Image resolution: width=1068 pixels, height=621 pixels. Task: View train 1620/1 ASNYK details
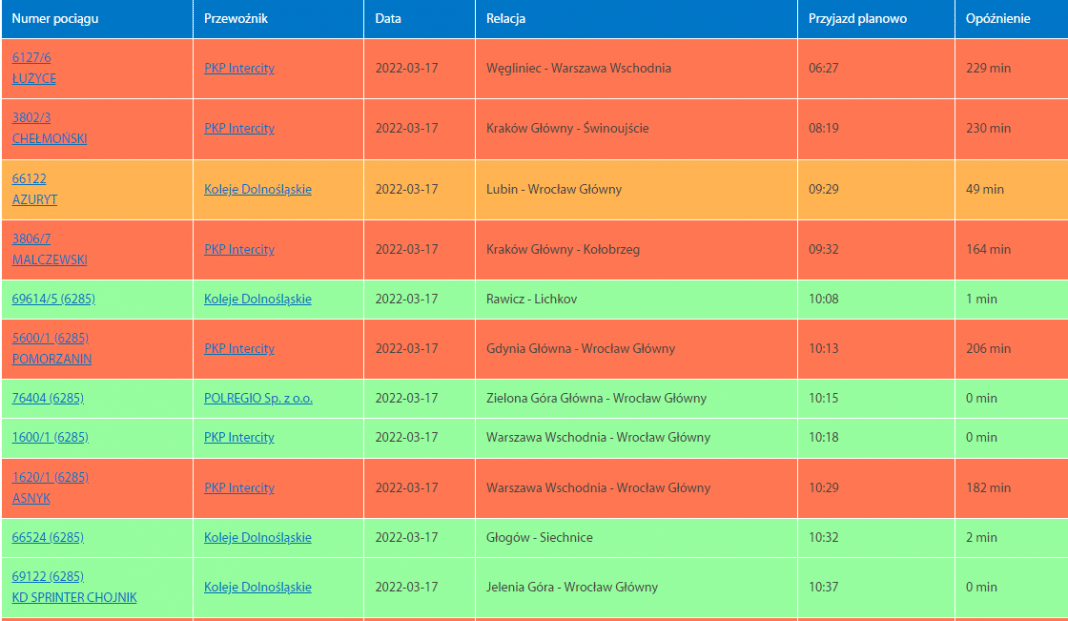(50, 487)
